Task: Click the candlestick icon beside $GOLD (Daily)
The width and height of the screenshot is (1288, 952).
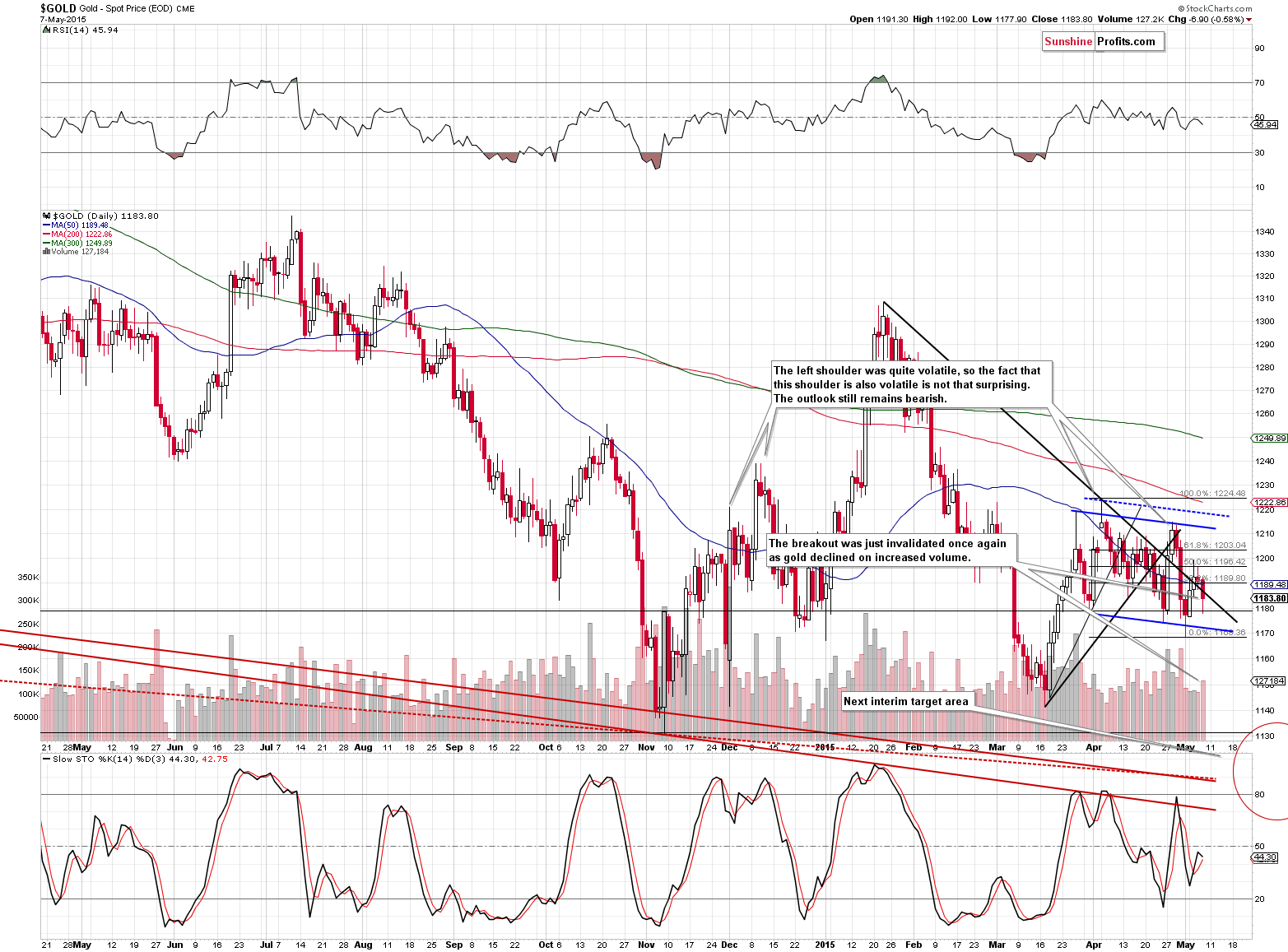Action: pos(46,216)
